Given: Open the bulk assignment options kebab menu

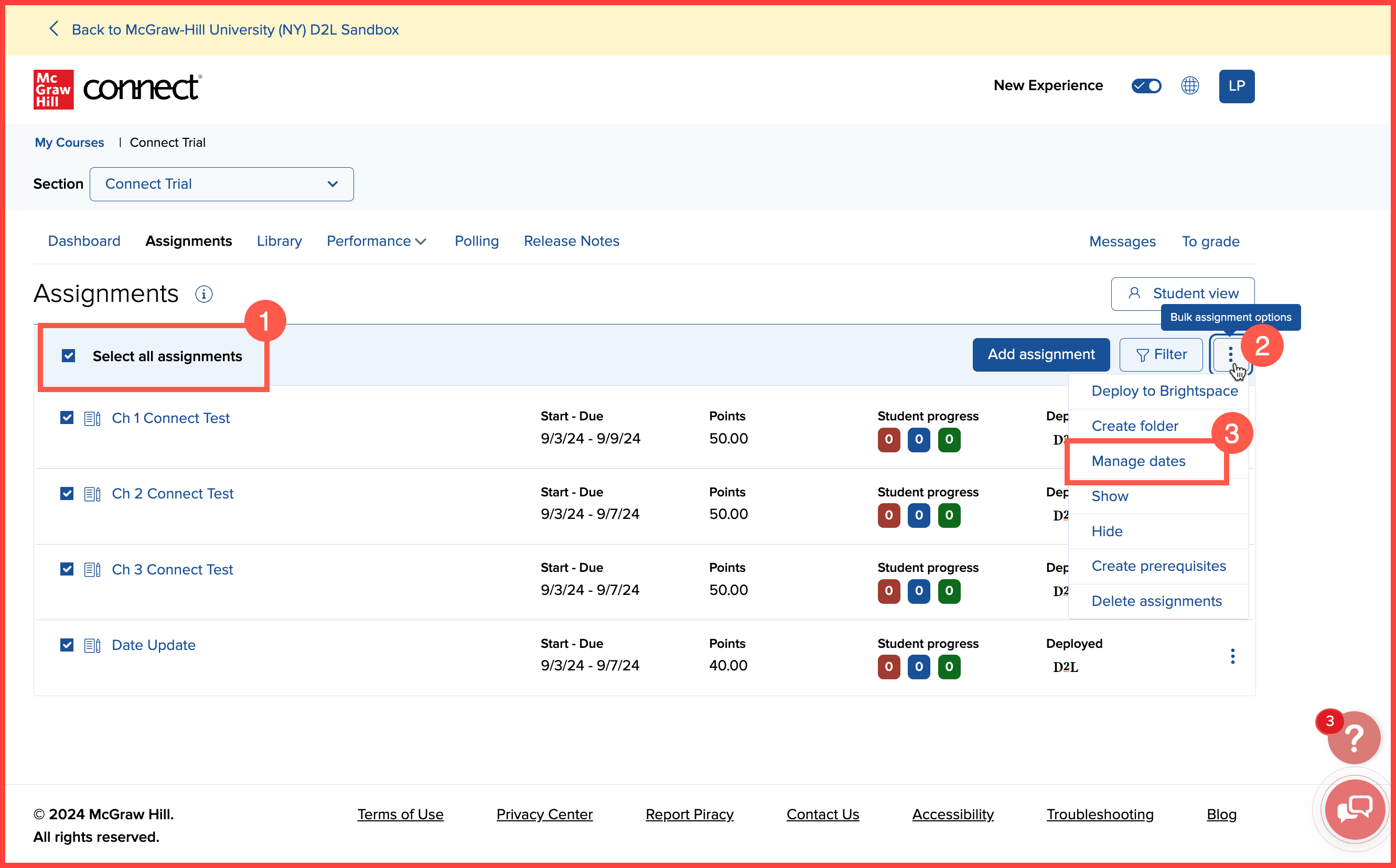Looking at the screenshot, I should click(x=1230, y=354).
